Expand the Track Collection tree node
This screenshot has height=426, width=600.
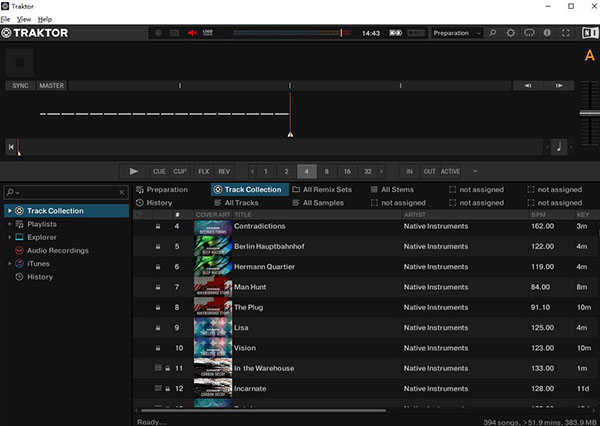[x=10, y=211]
